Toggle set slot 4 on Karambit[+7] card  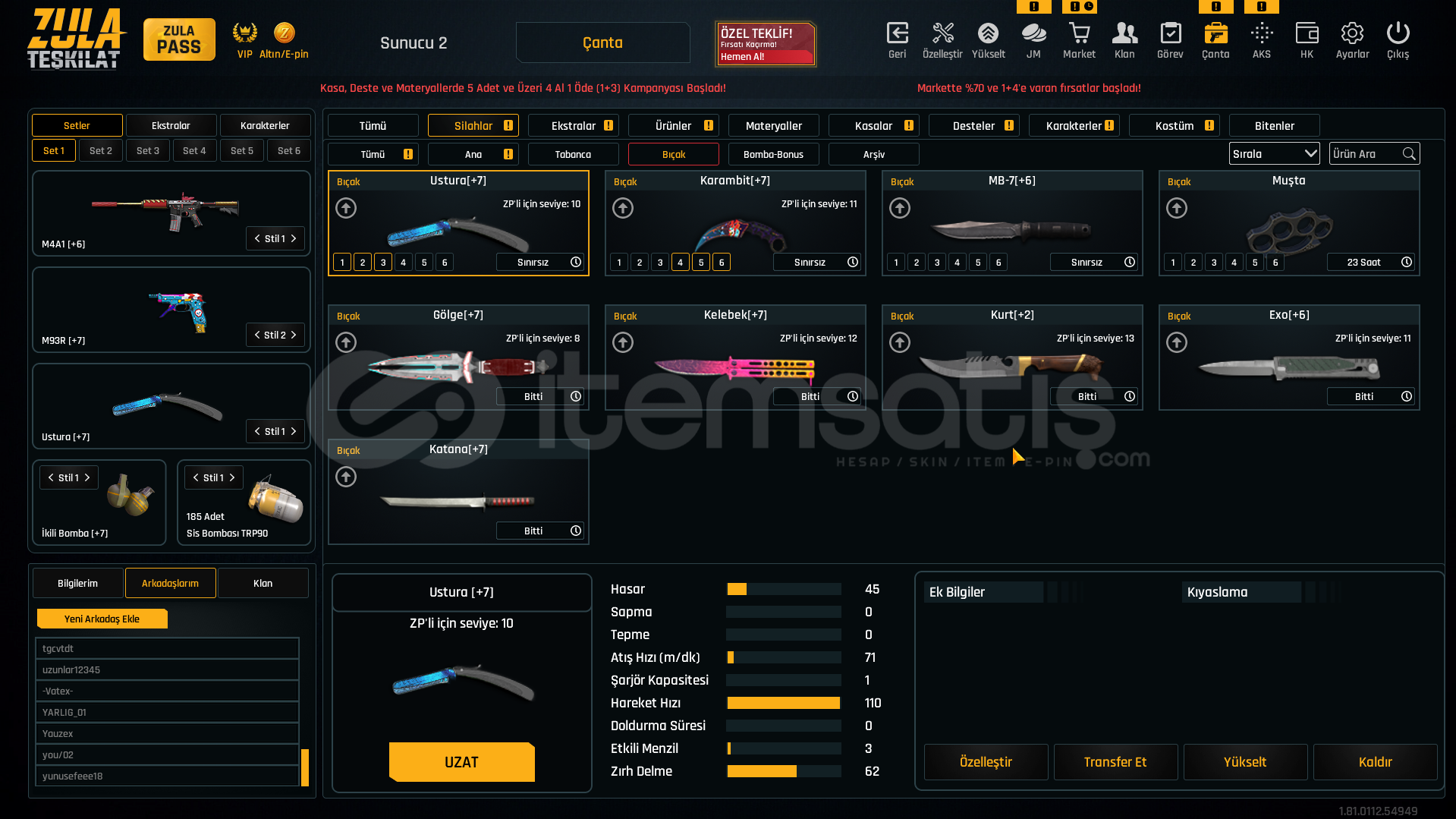pos(681,262)
